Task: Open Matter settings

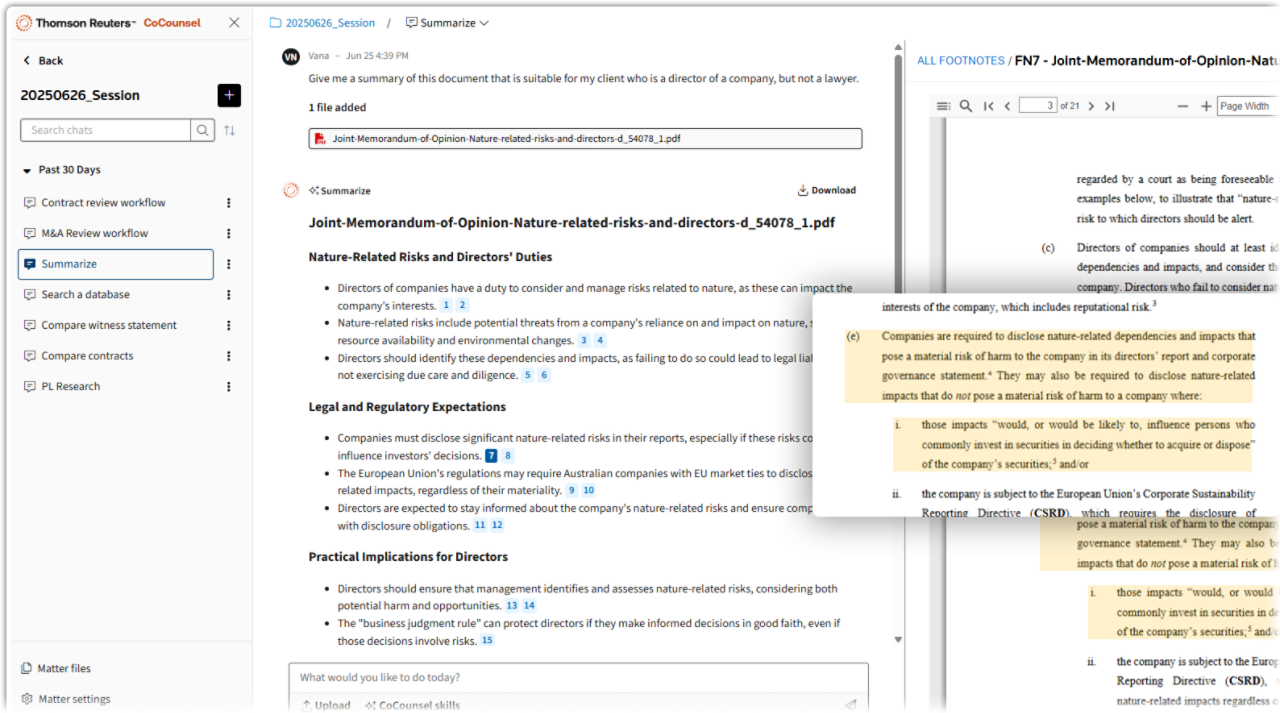Action: pos(66,700)
